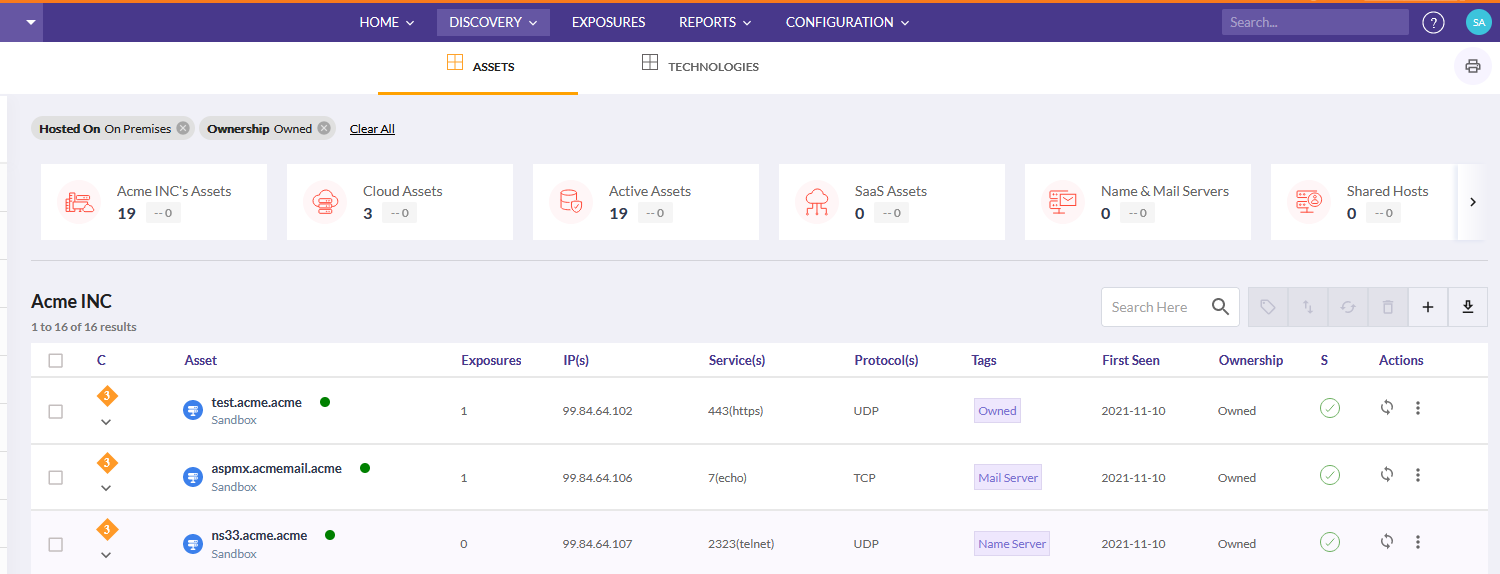Screen dimensions: 1500x574
Task: Switch to the Technologies tab
Action: [700, 66]
